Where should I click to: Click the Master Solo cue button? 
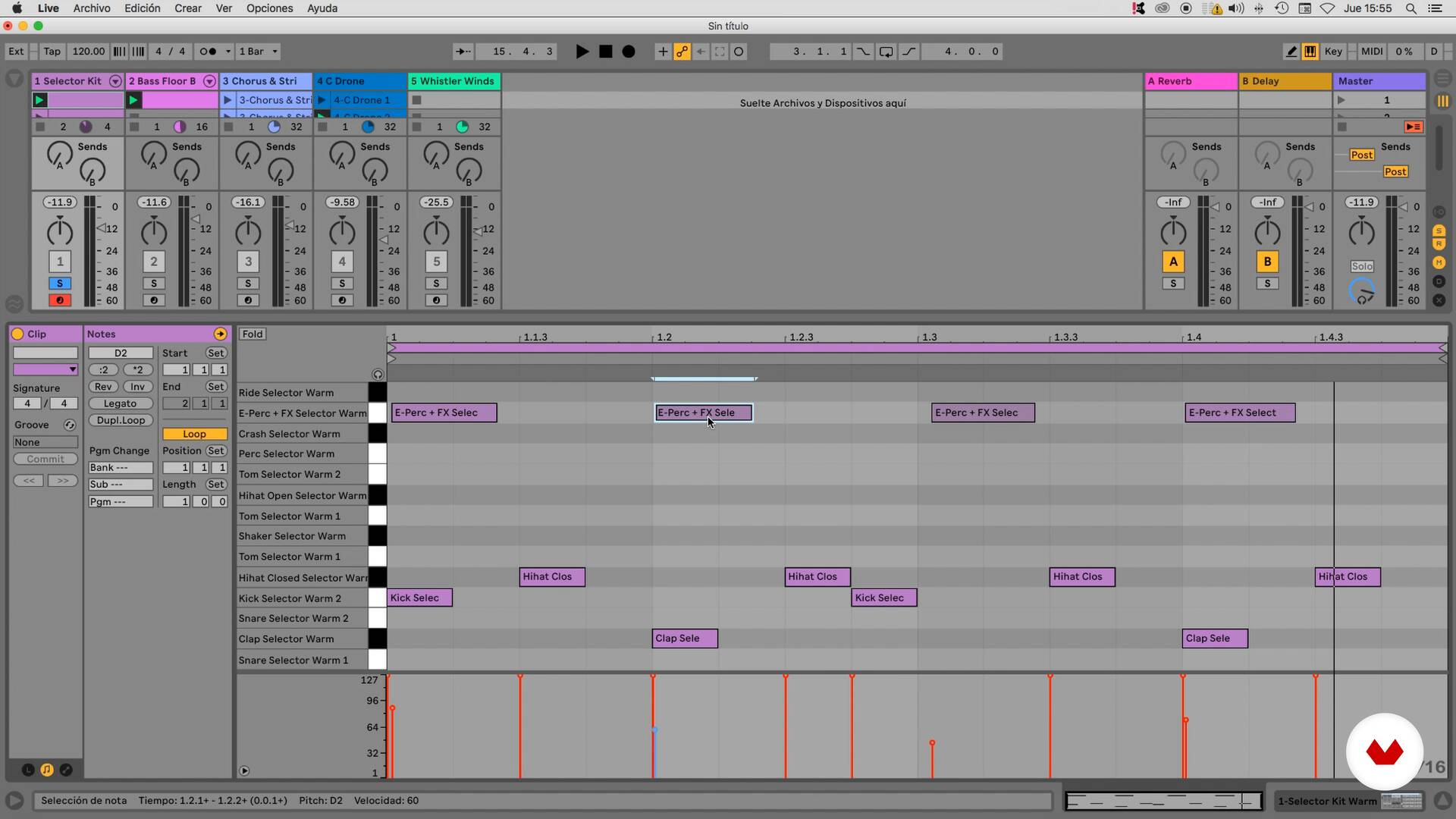point(1362,266)
